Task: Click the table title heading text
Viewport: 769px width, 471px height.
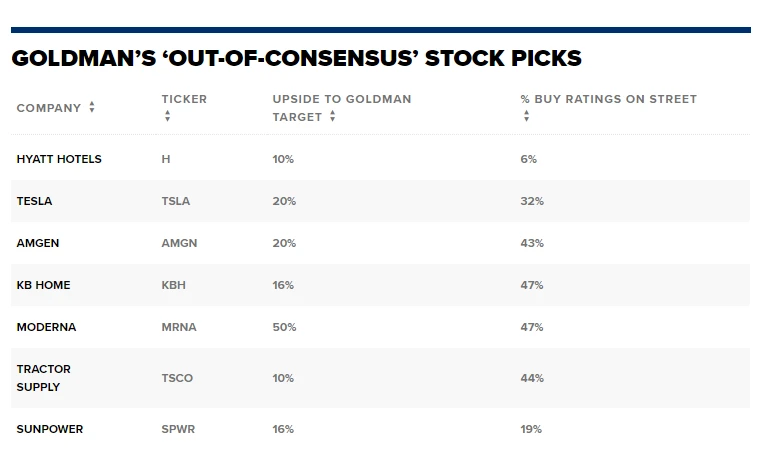Action: 296,58
